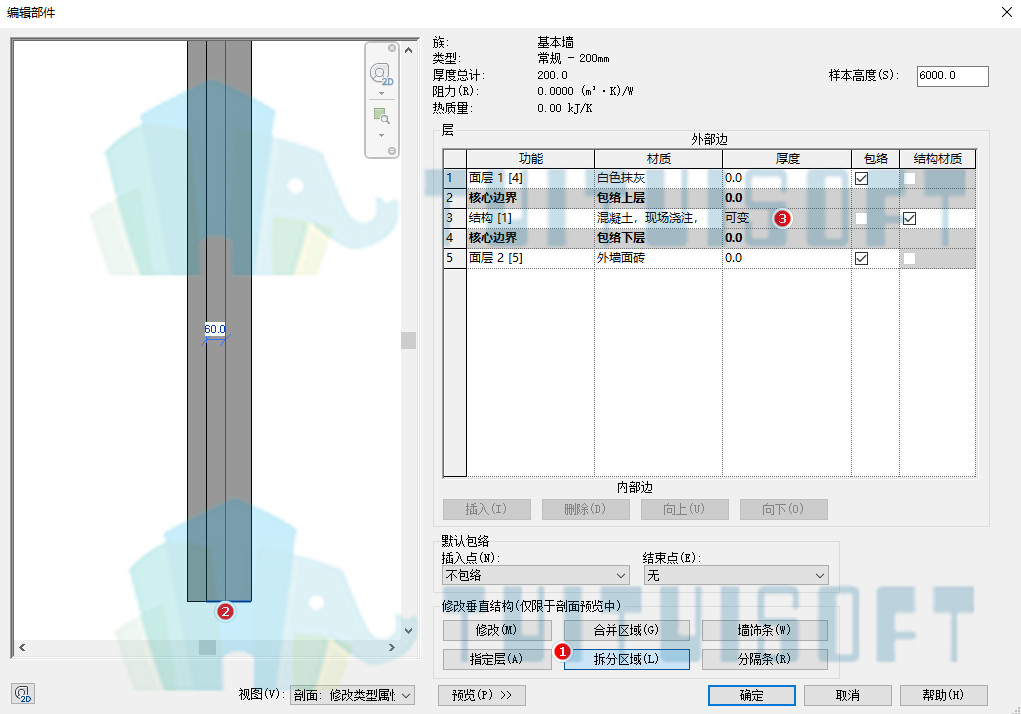Close the preview navigation bar
Screen dimensions: 1021x714
392,48
